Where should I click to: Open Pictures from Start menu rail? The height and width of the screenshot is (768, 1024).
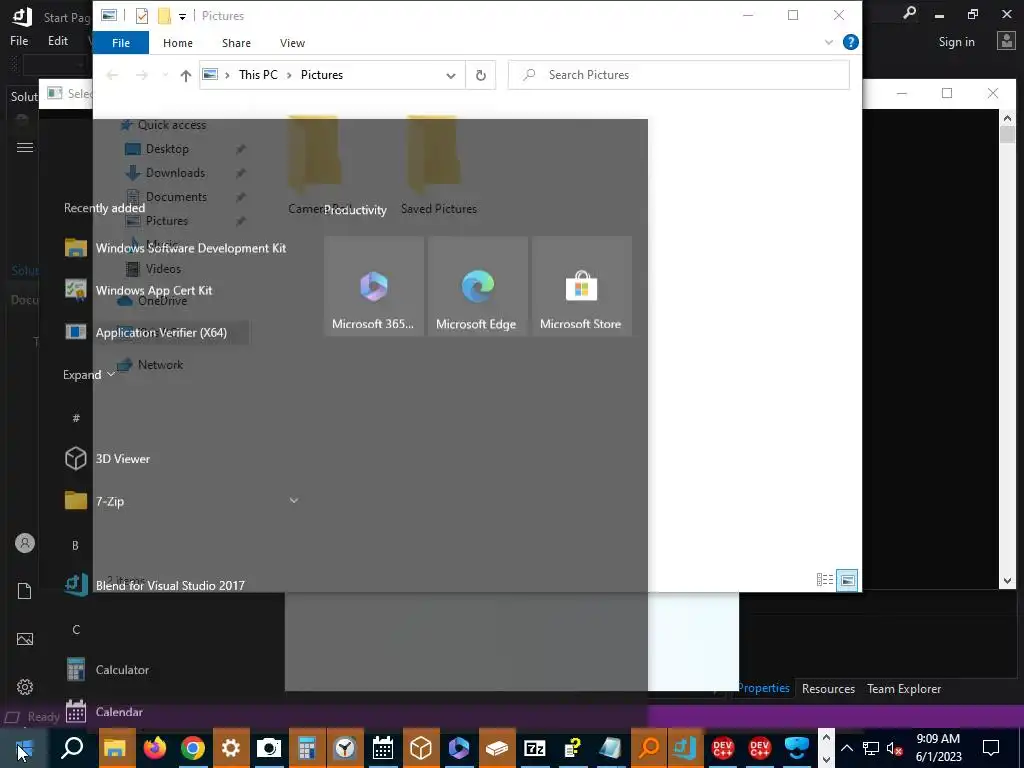pos(25,639)
